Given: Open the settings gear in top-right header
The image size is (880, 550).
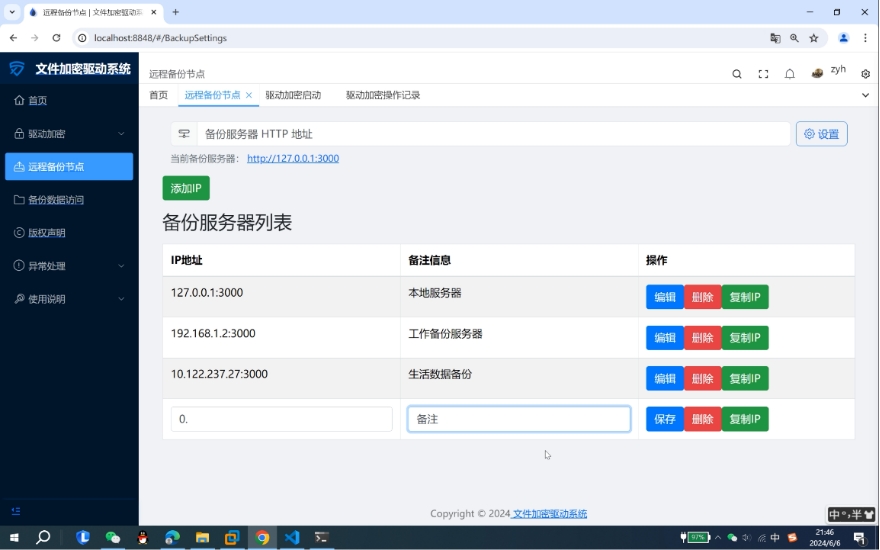Looking at the screenshot, I should [866, 74].
